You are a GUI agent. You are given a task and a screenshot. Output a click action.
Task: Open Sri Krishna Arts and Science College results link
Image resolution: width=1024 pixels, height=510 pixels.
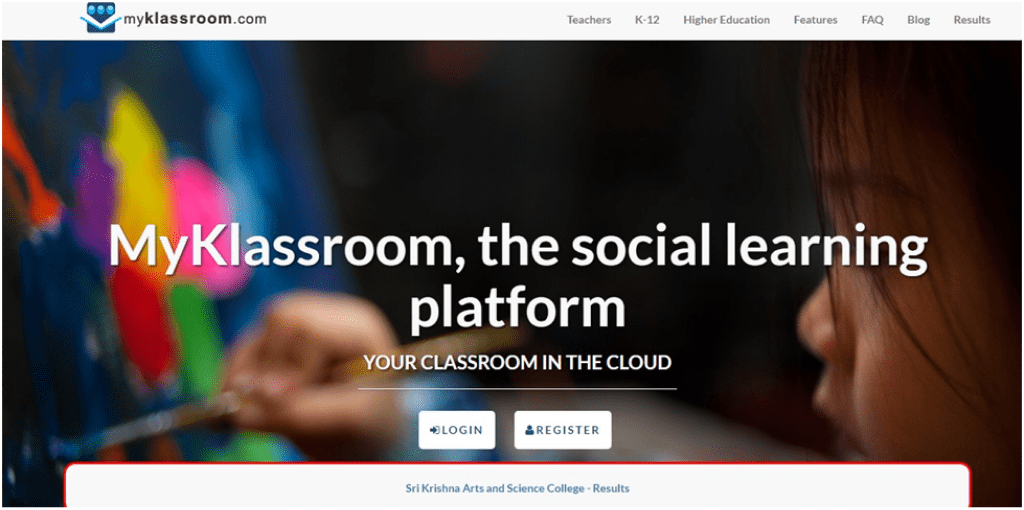(x=517, y=488)
